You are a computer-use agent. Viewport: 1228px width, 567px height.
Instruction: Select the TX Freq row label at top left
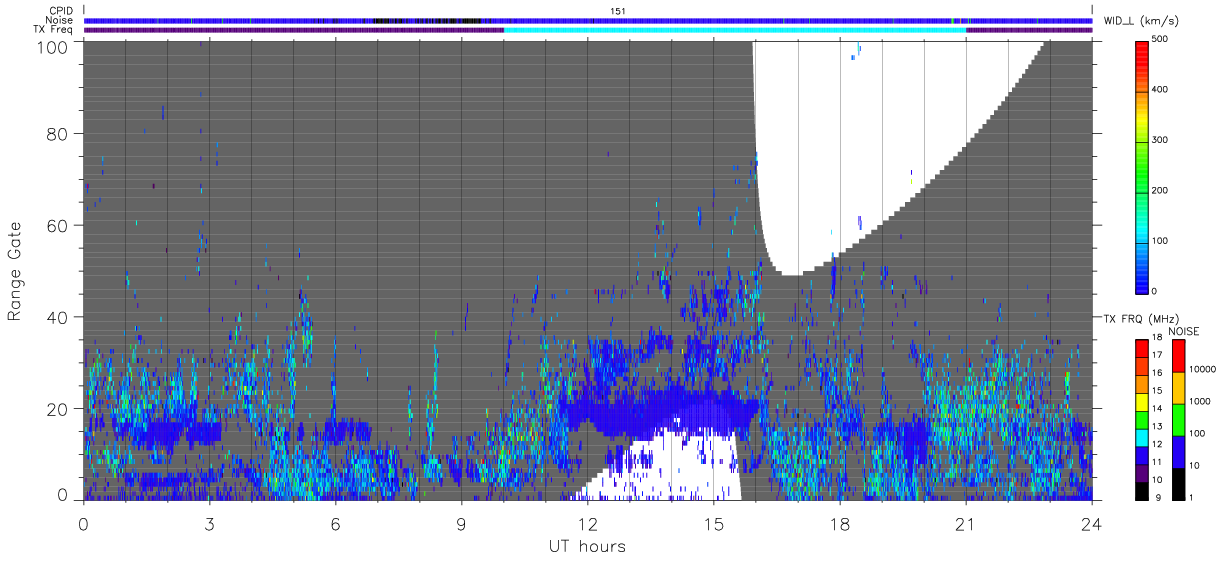55,29
